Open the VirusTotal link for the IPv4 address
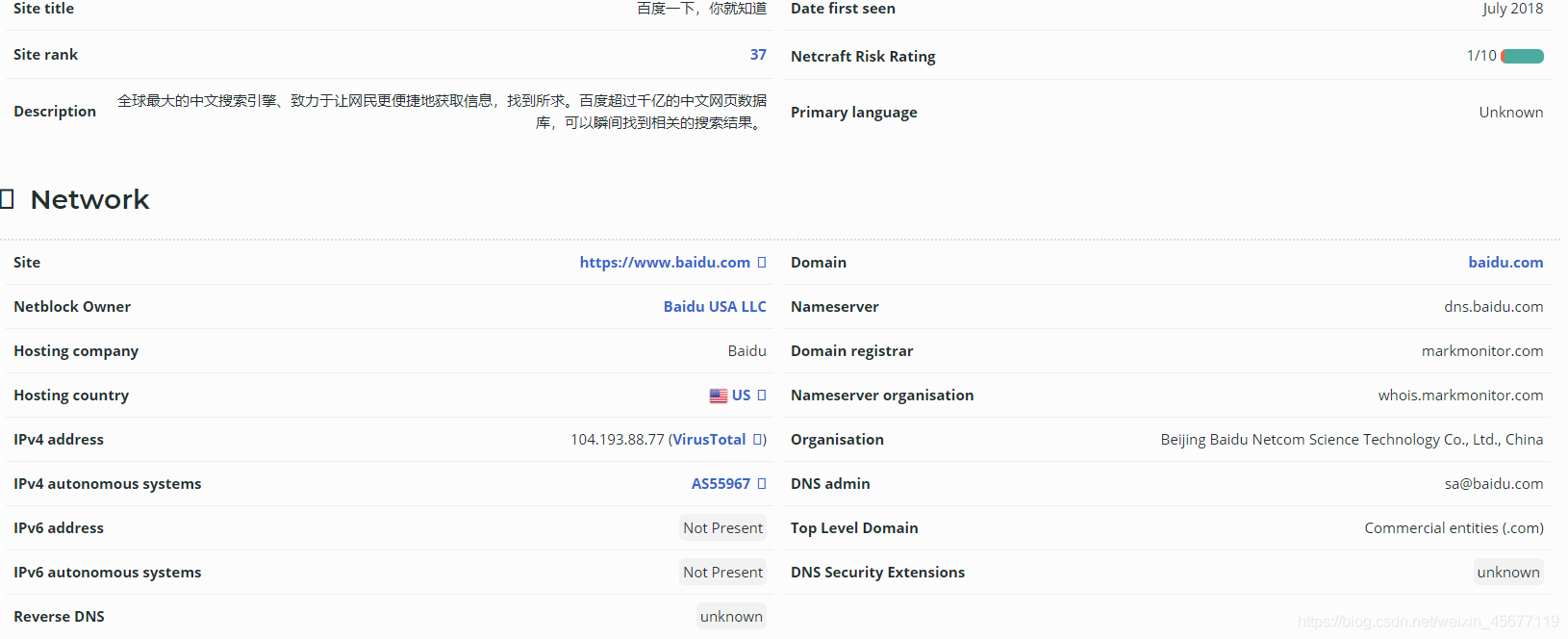This screenshot has width=1568, height=639. [709, 440]
